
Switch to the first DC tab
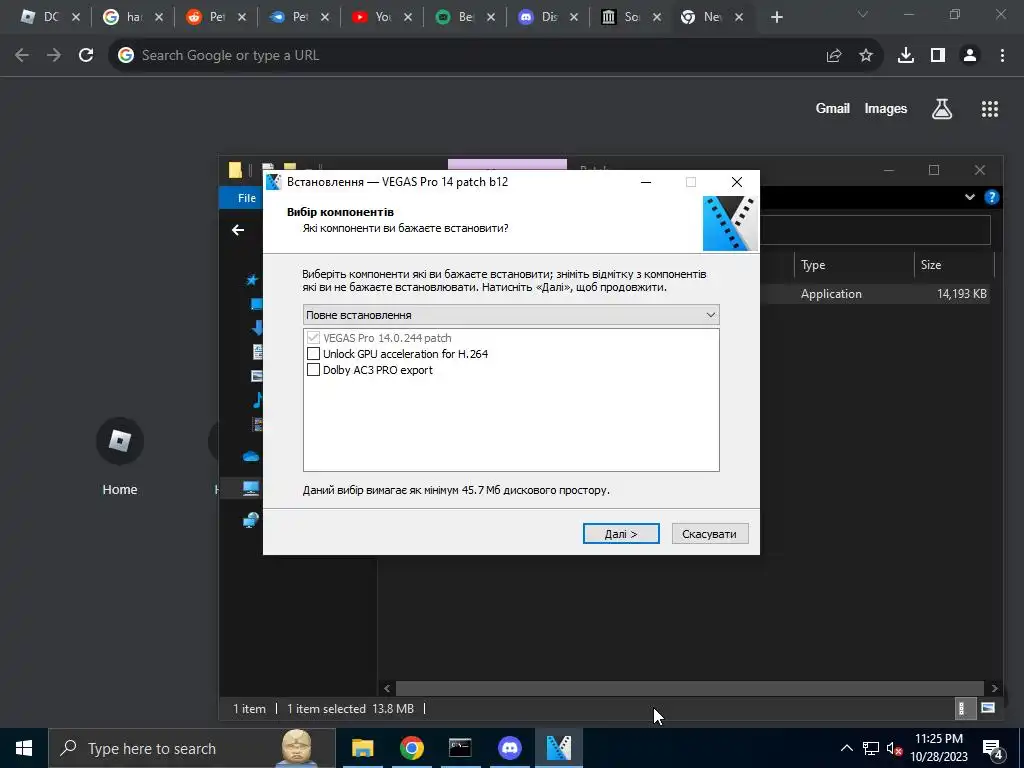[50, 17]
